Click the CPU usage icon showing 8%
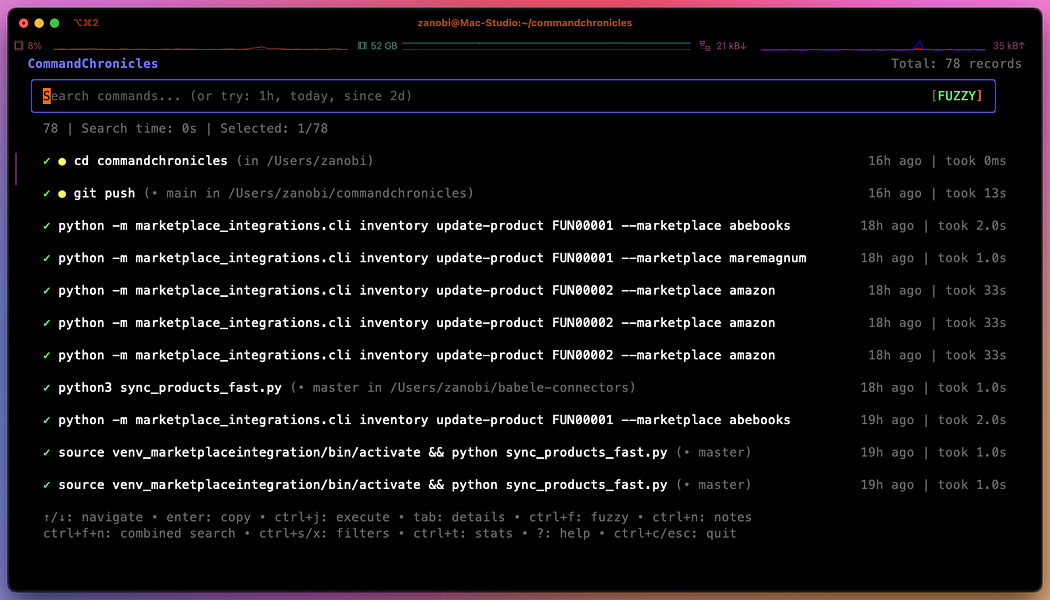Screen dimensions: 1050x600 19,46
